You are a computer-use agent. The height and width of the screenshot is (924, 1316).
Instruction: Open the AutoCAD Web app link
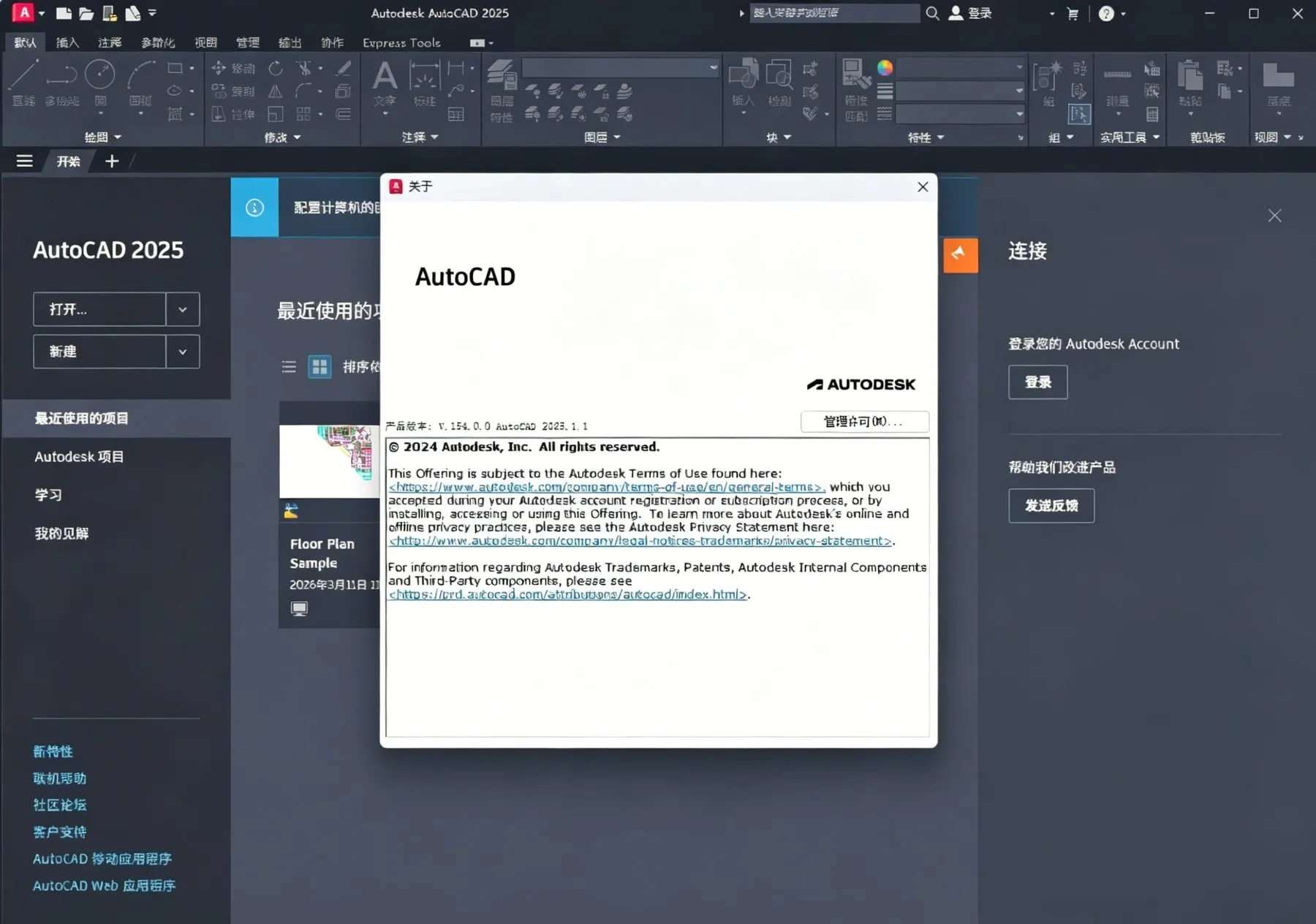(104, 885)
